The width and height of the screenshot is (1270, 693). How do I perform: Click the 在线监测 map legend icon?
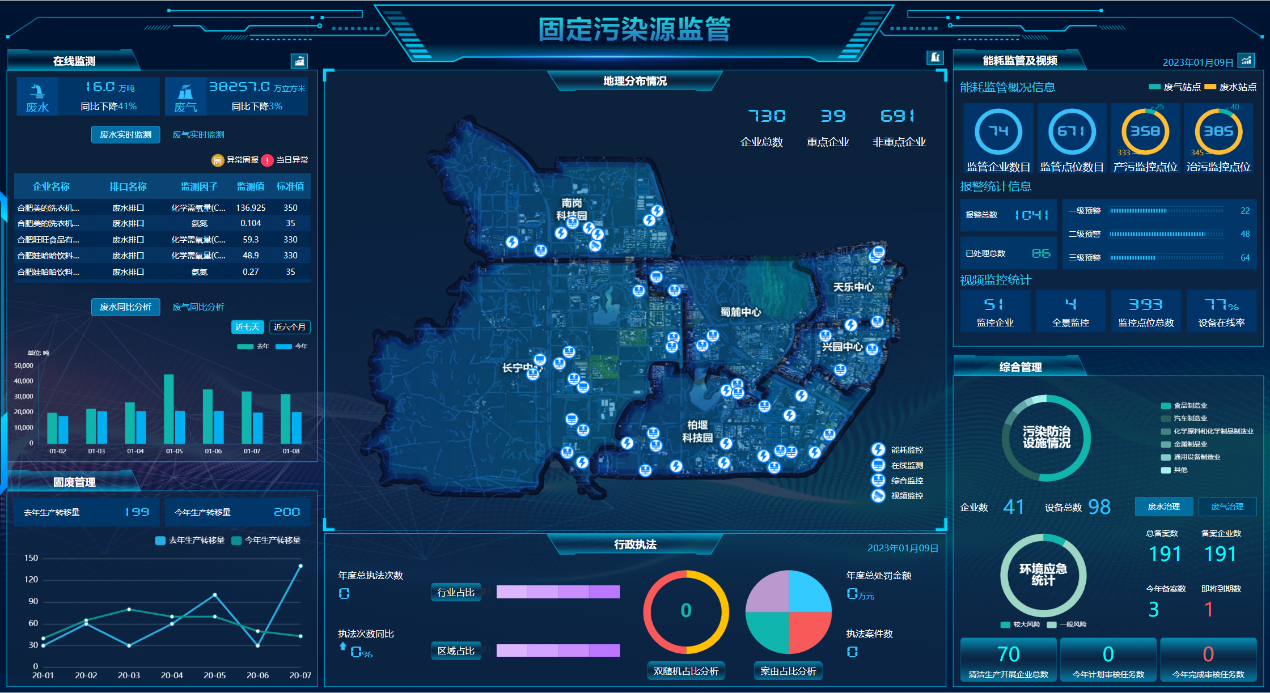[x=878, y=465]
